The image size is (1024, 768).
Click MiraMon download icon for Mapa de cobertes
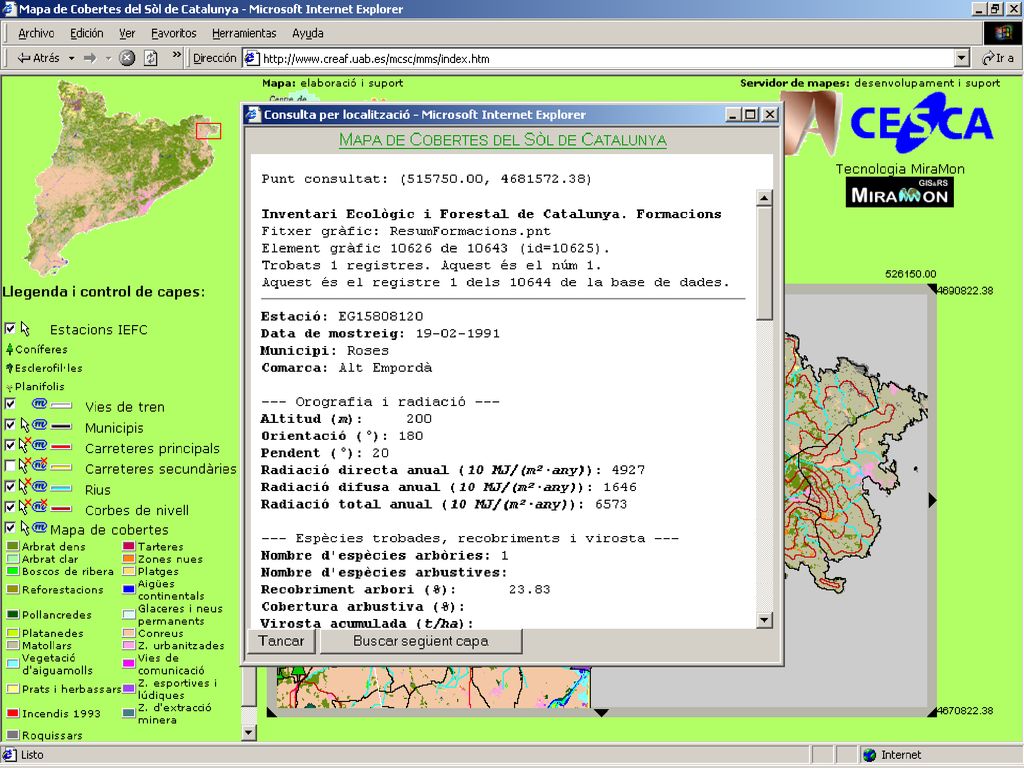[x=40, y=528]
